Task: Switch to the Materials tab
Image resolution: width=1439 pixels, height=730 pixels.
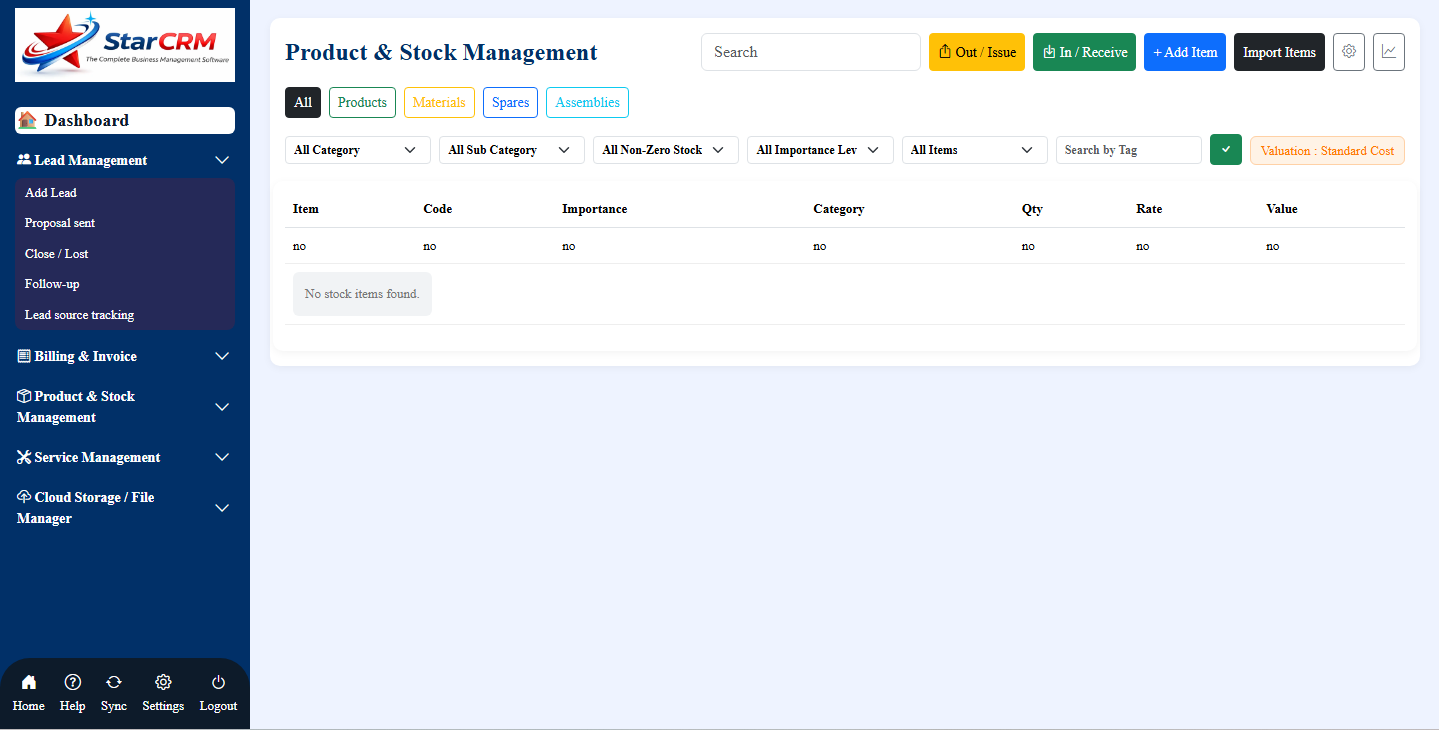Action: tap(439, 102)
